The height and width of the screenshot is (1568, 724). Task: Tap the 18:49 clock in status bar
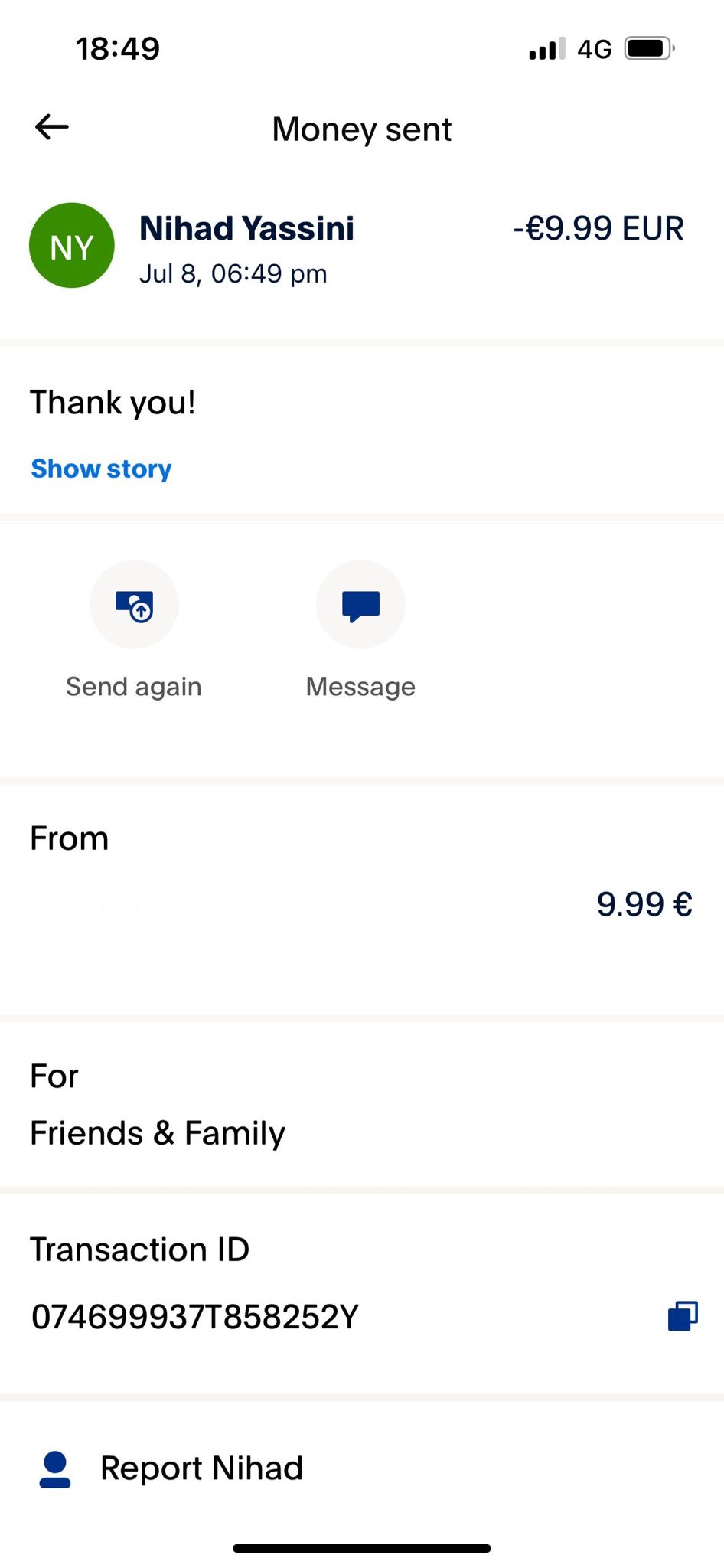(x=118, y=49)
